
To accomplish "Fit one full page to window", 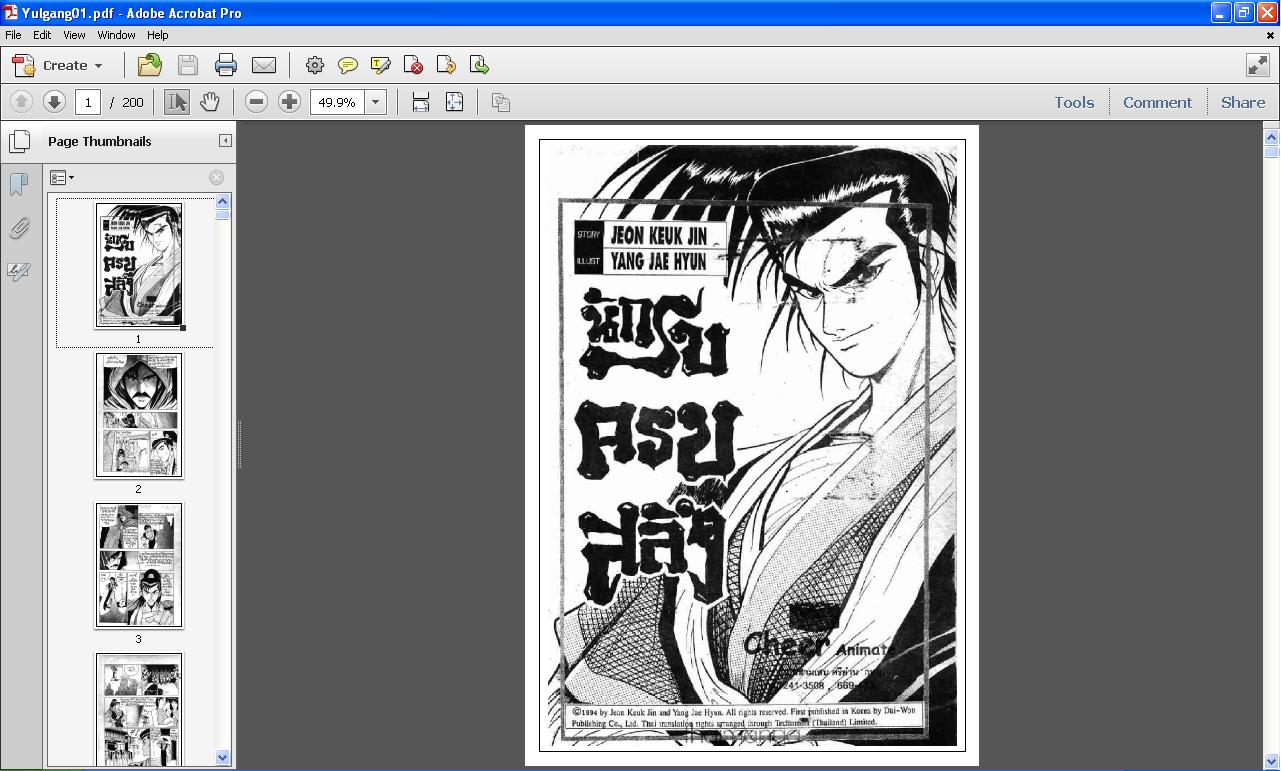I will point(454,102).
